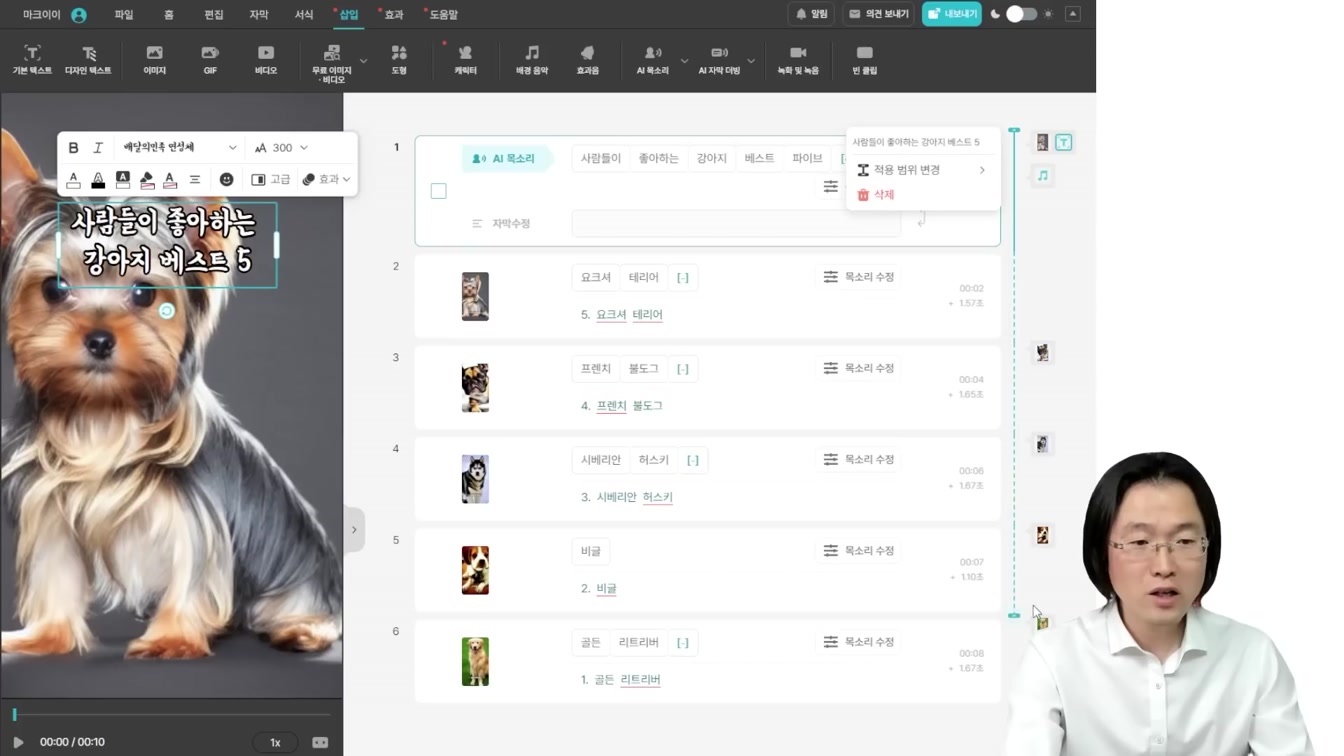Select the 디자인 텍스트 tool

[x=88, y=59]
